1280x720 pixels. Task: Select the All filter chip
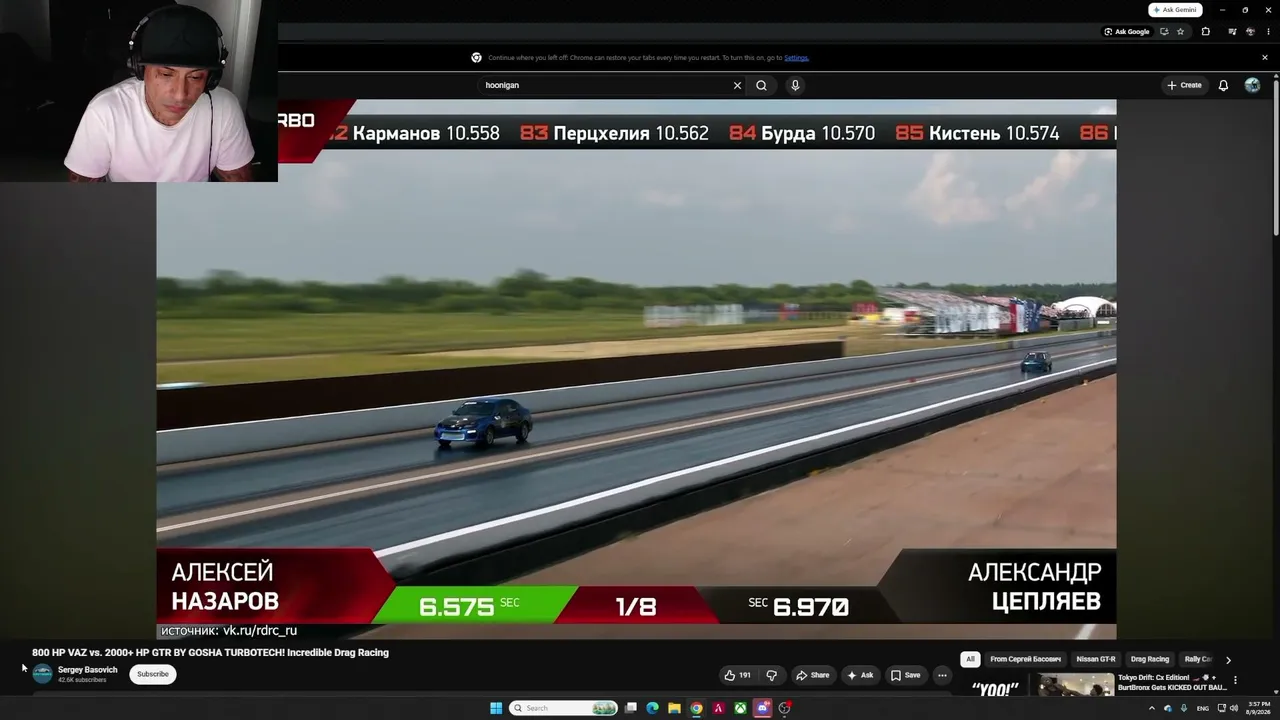(x=970, y=660)
